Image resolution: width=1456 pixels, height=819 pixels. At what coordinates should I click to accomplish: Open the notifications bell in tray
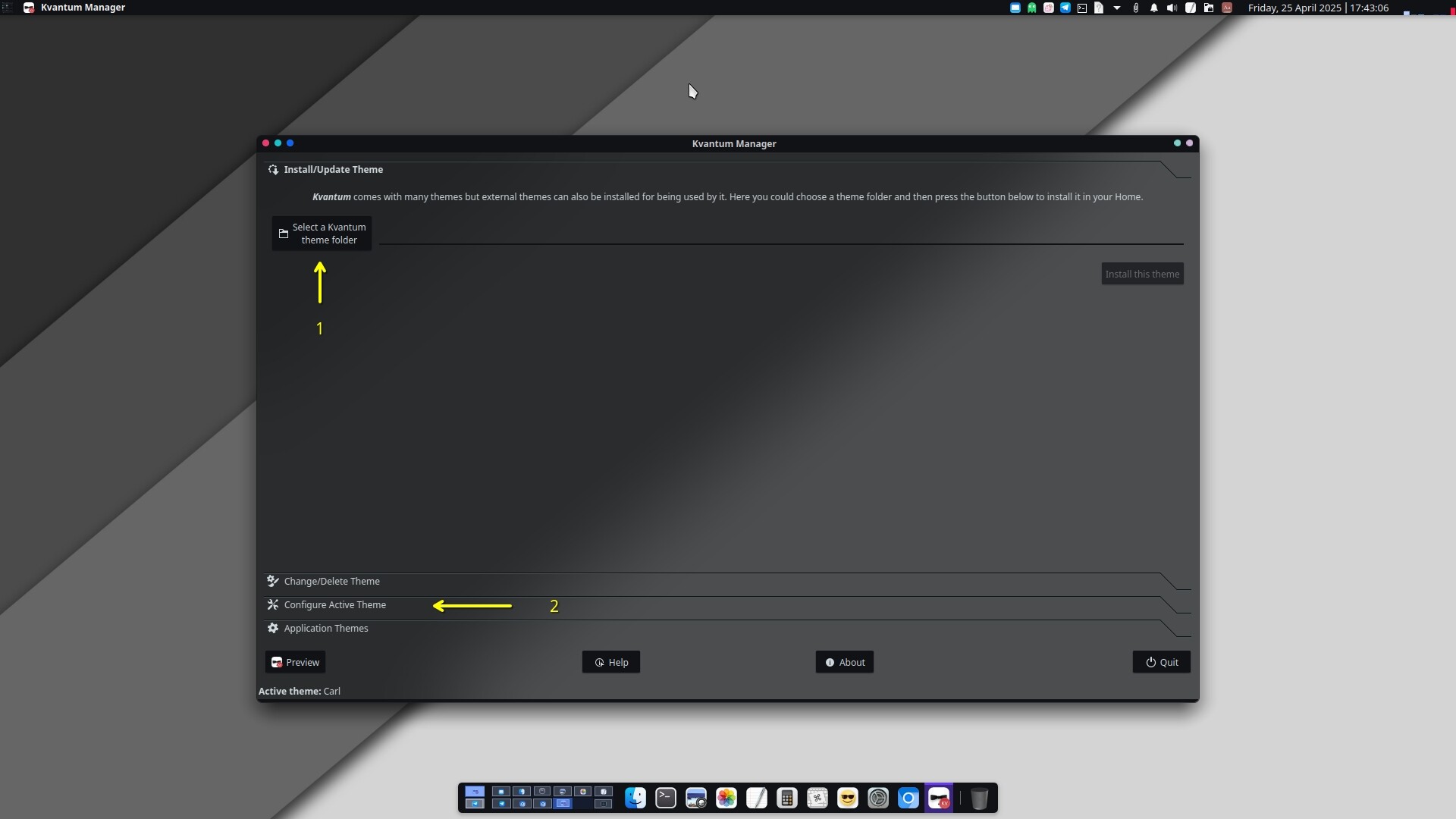click(1154, 8)
